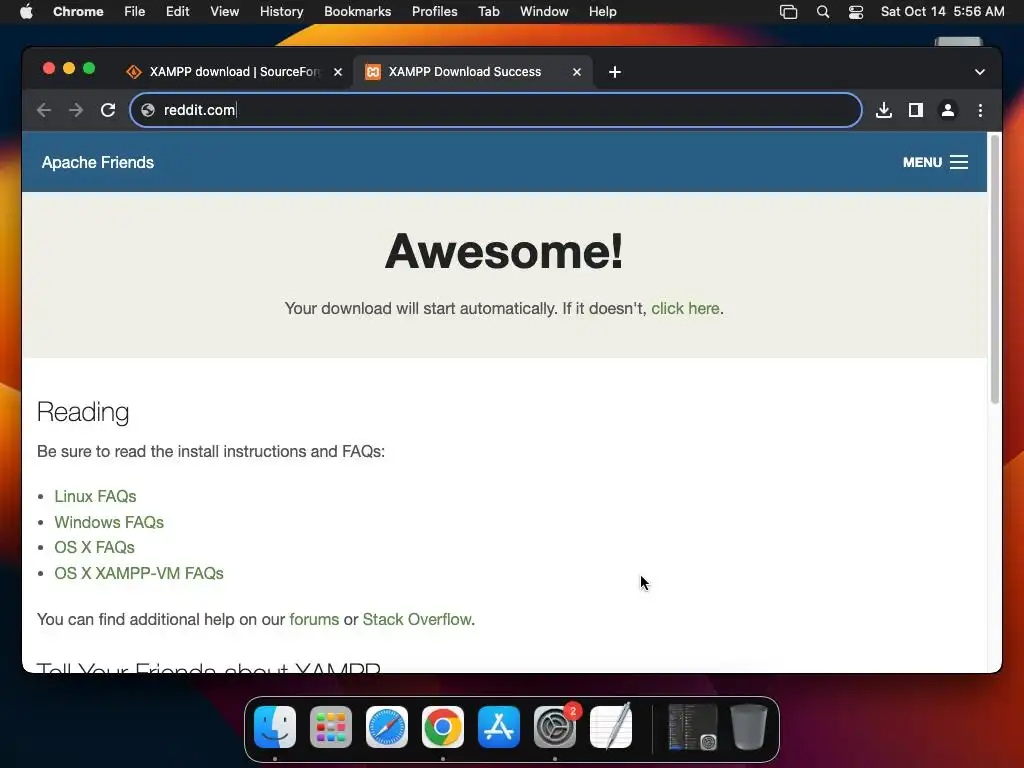The image size is (1024, 768).
Task: Open Launchpad from the Dock
Action: tap(331, 727)
